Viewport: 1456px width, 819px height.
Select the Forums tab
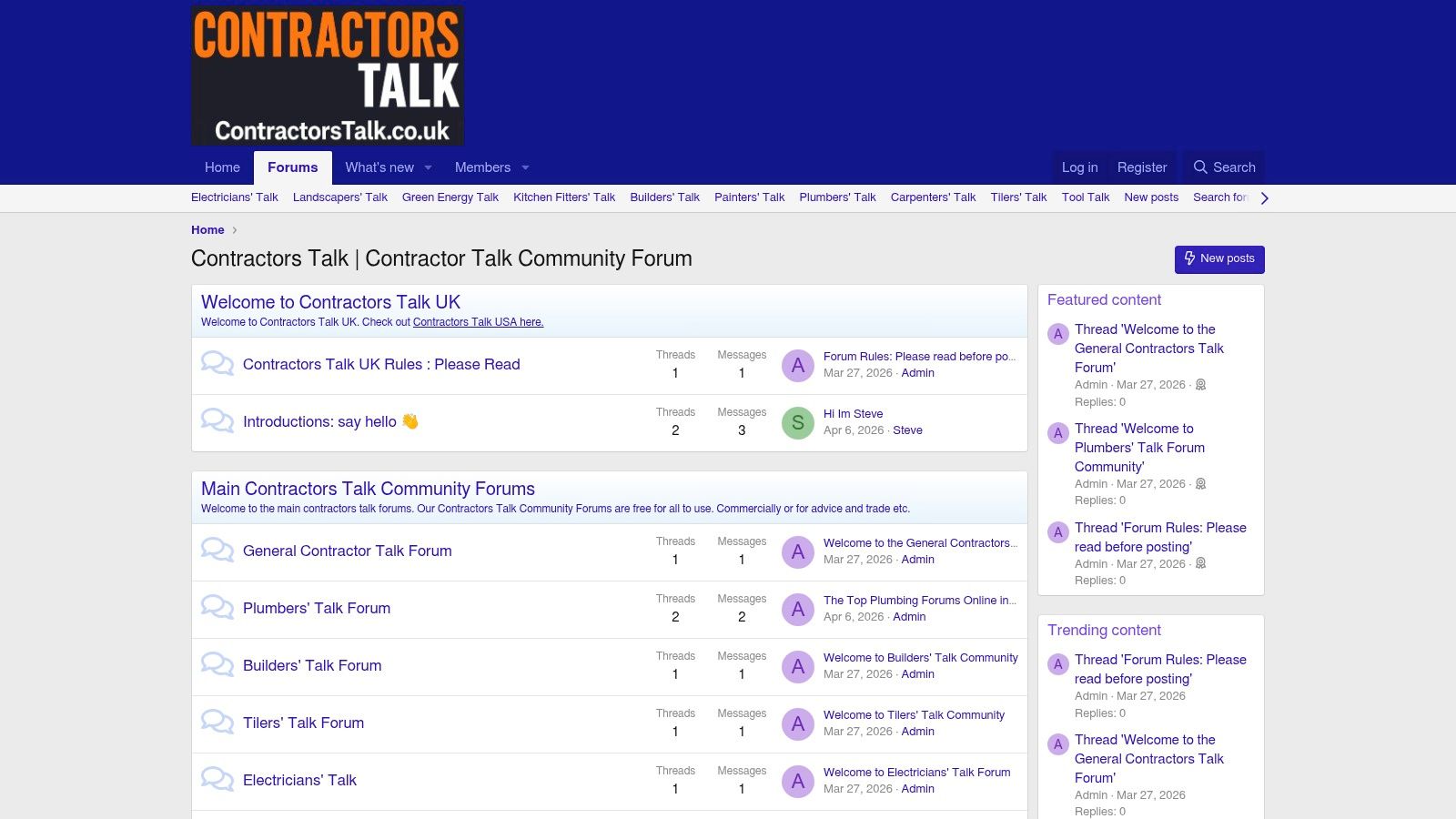coord(293,167)
